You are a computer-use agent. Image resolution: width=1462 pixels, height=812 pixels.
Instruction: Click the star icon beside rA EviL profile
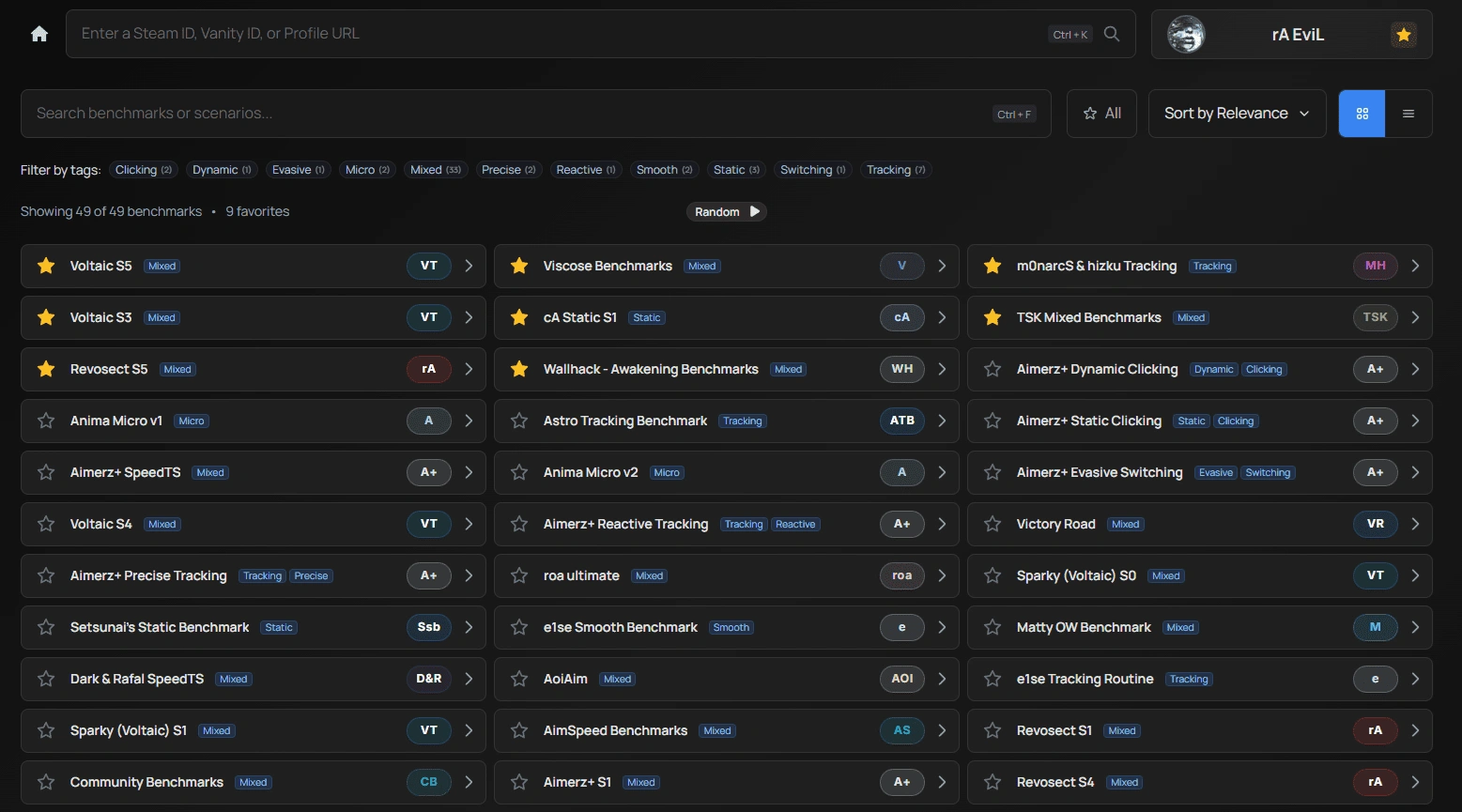(x=1403, y=33)
